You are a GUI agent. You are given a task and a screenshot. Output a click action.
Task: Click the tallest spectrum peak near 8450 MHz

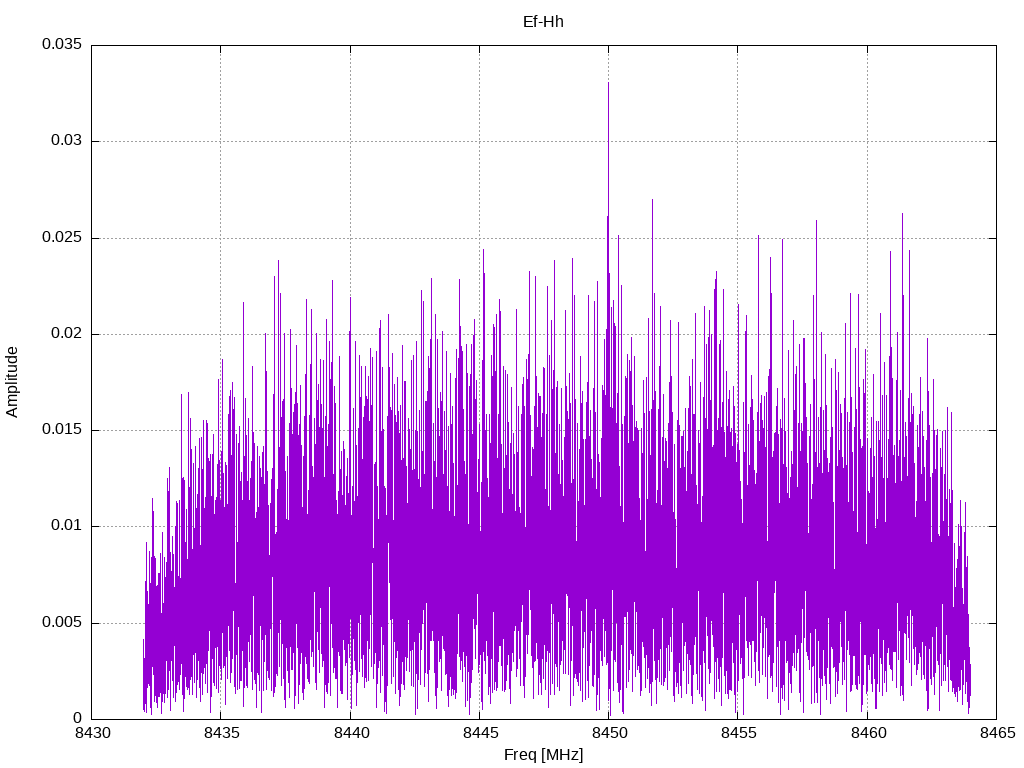tap(609, 83)
